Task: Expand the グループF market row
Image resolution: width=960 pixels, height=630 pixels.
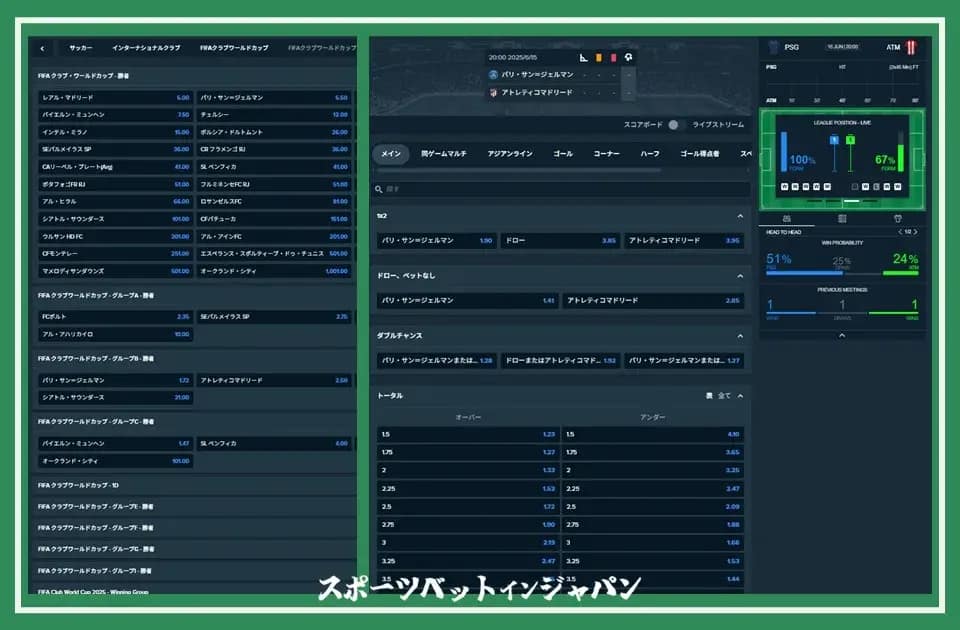Action: (194, 528)
